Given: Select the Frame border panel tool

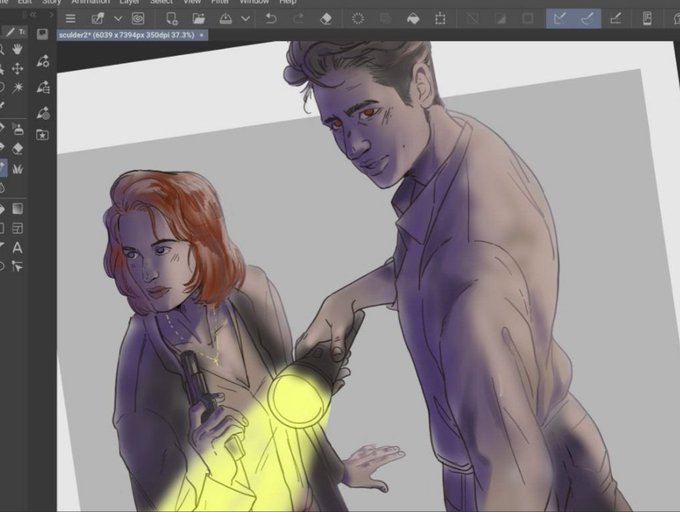Looking at the screenshot, I should click(17, 228).
